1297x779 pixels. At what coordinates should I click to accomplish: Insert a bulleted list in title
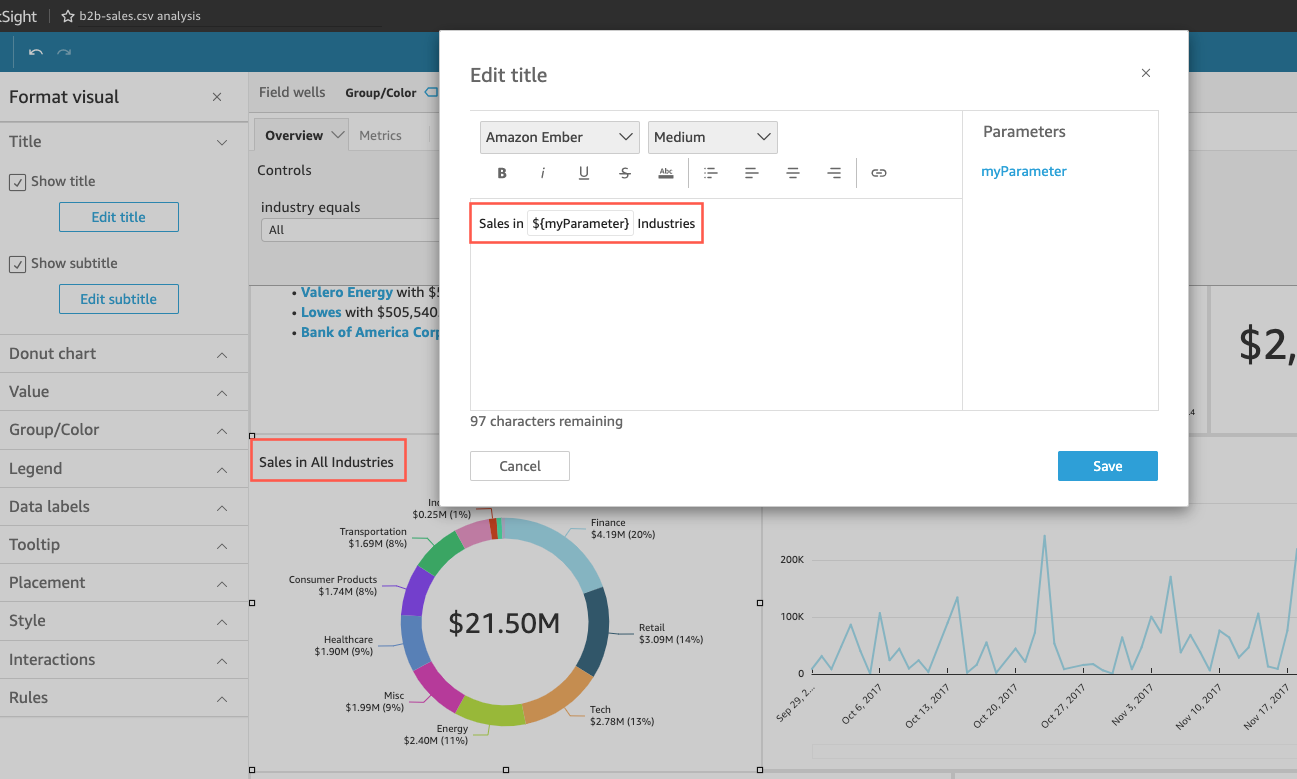(x=711, y=173)
